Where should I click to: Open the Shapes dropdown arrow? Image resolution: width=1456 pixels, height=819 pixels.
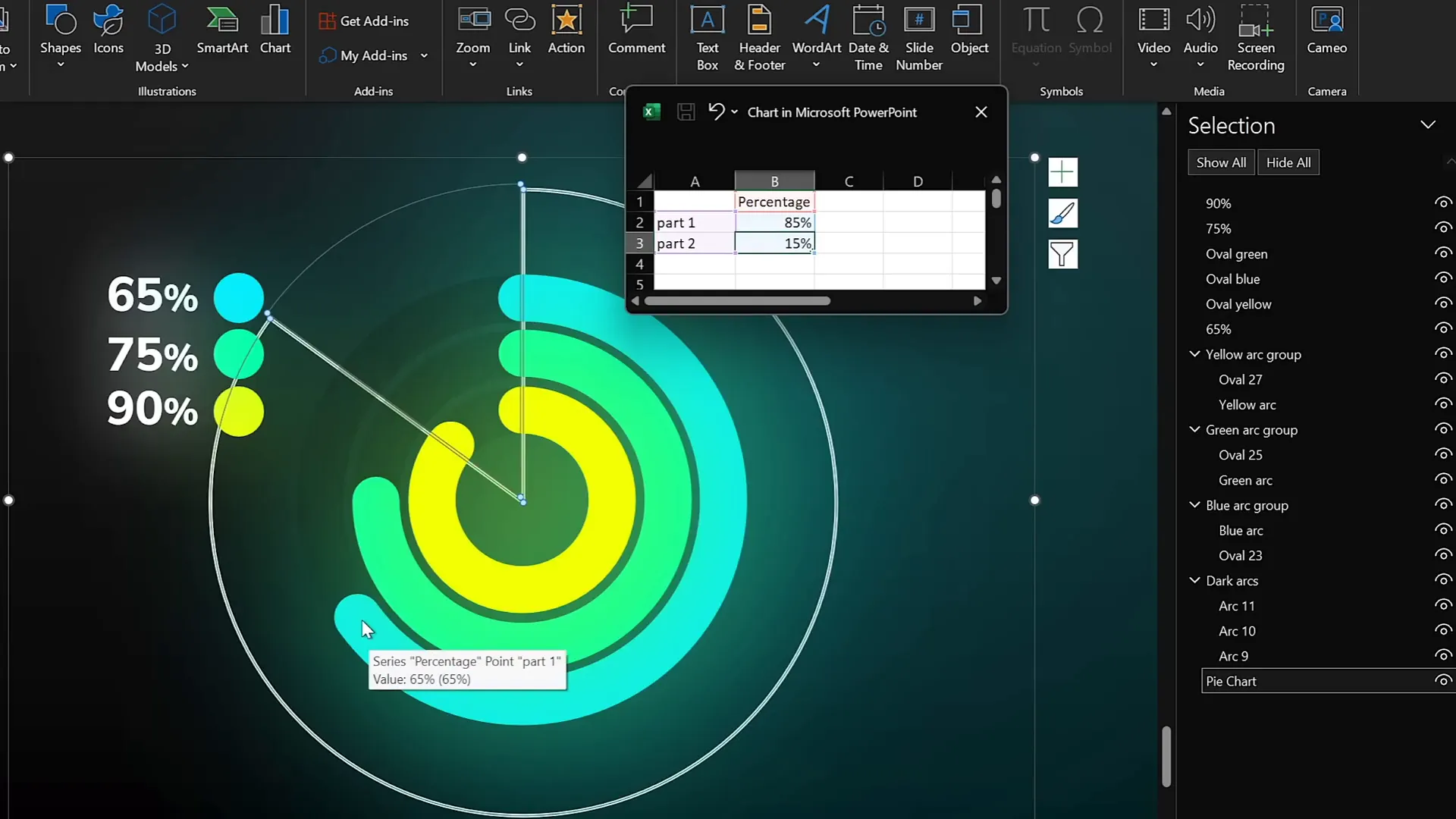point(60,65)
